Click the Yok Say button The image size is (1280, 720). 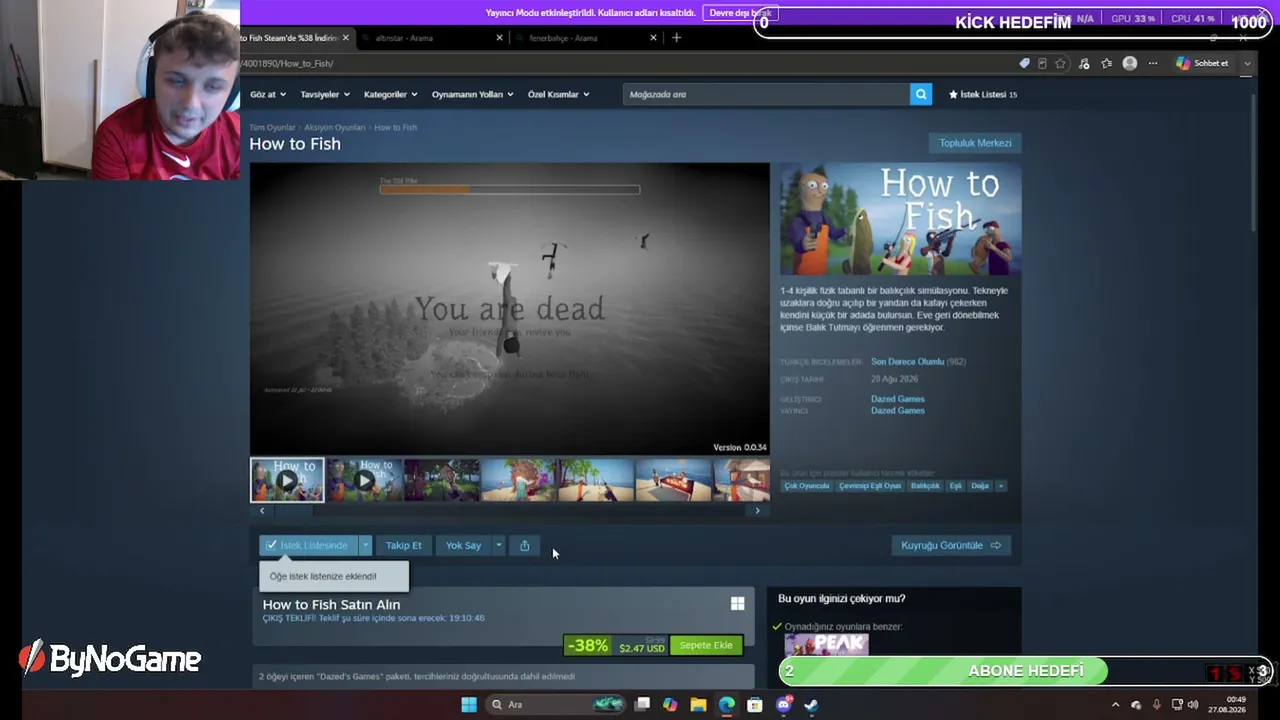(x=463, y=545)
